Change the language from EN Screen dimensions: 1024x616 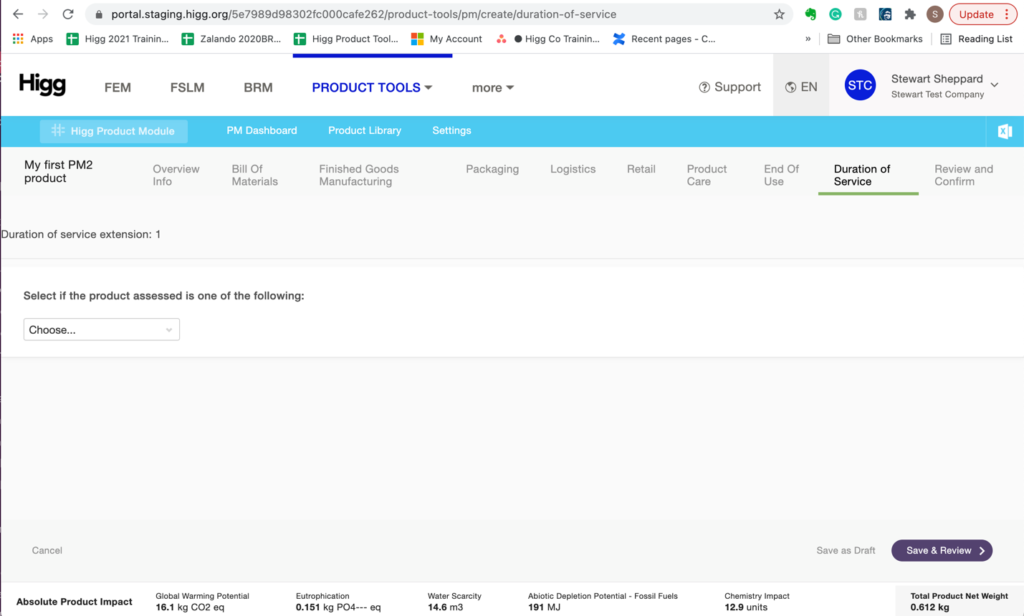click(801, 87)
